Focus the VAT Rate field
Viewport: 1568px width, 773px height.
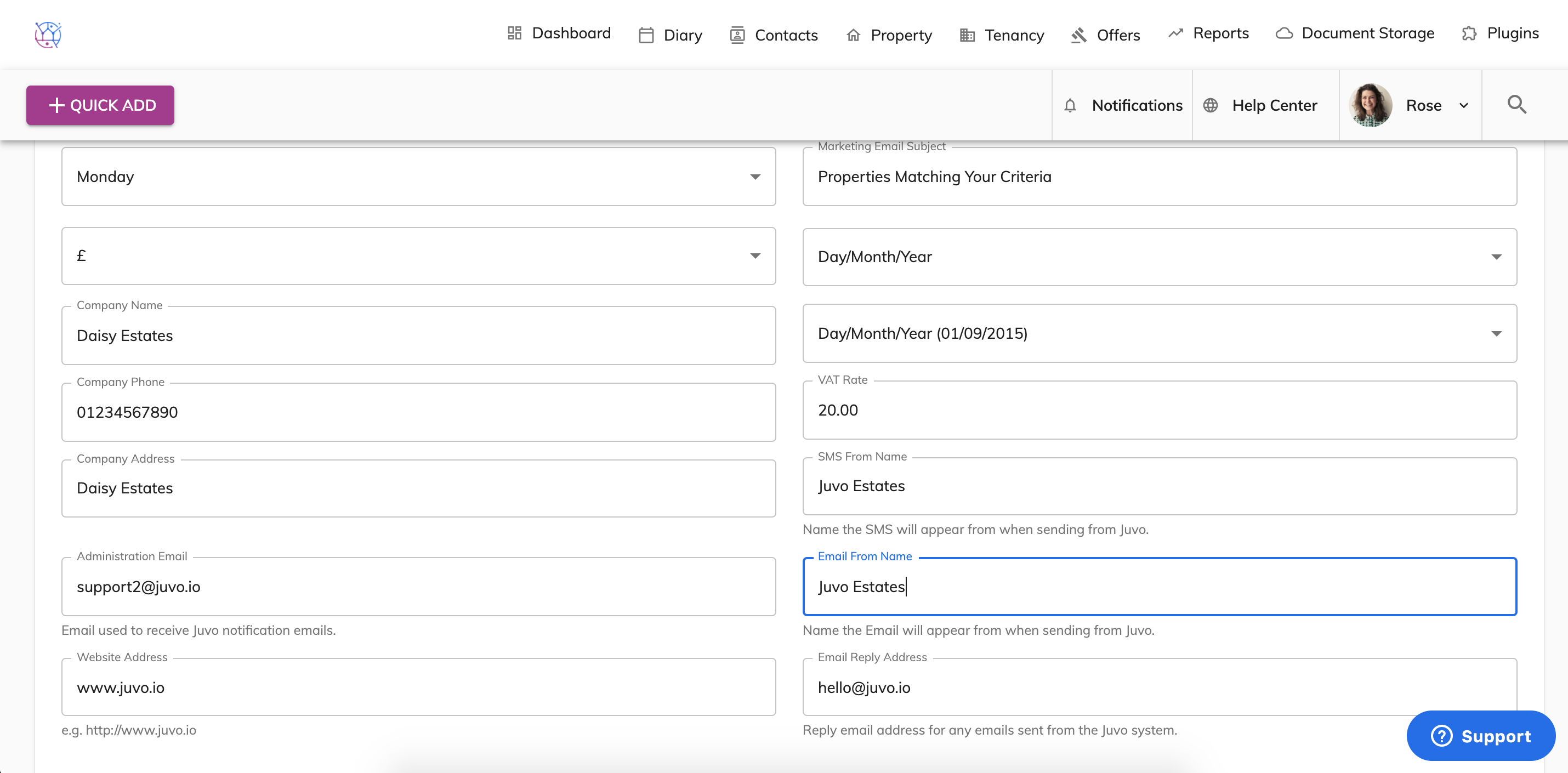(1159, 410)
